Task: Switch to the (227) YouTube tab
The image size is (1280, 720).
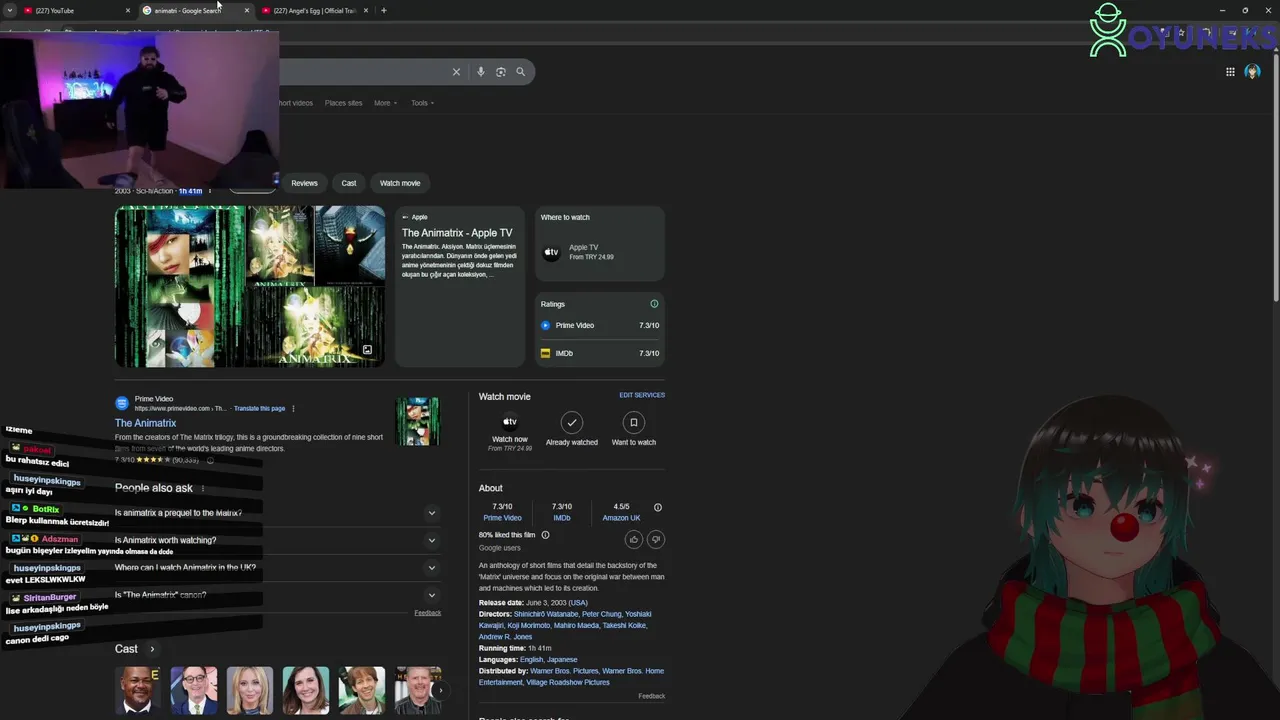Action: click(x=70, y=10)
